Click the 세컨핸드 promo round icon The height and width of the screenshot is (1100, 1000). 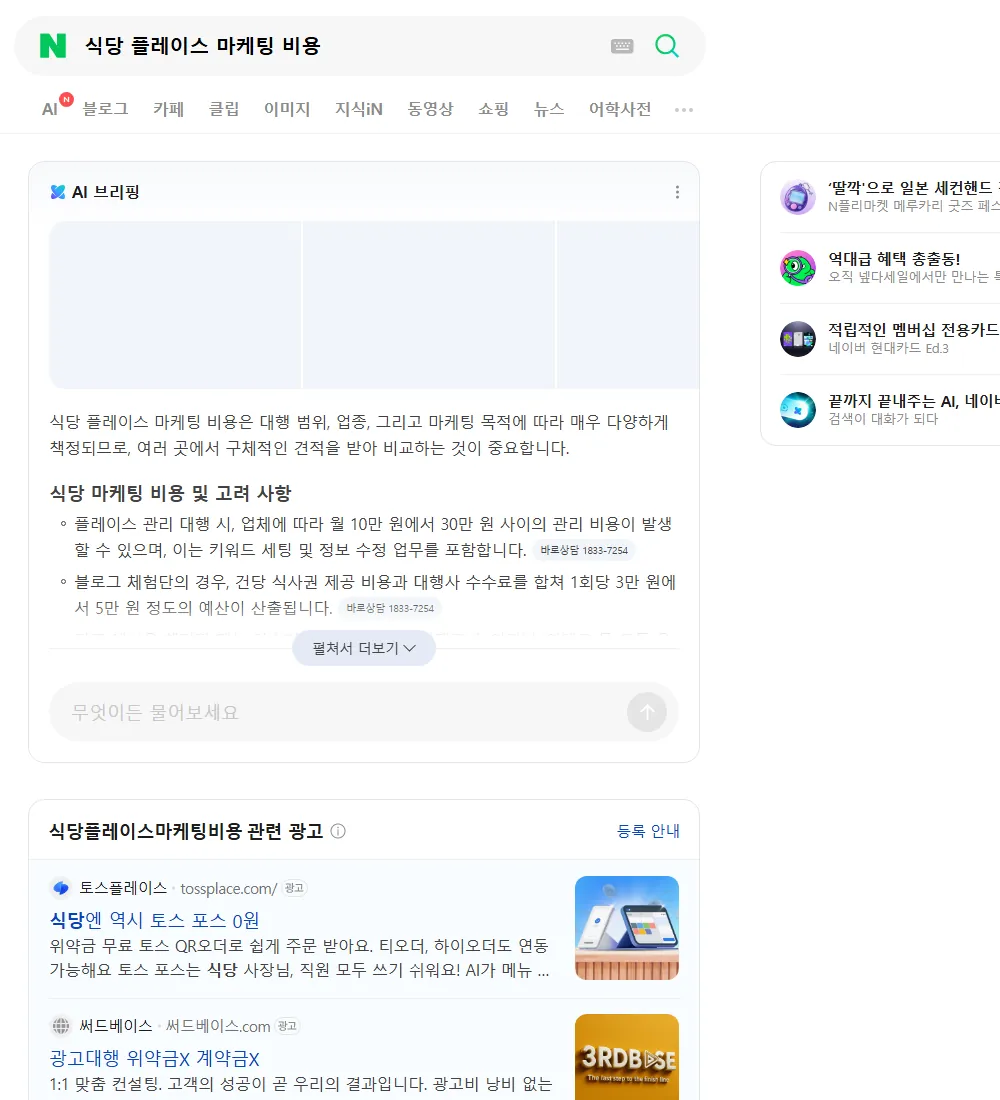pyautogui.click(x=798, y=197)
